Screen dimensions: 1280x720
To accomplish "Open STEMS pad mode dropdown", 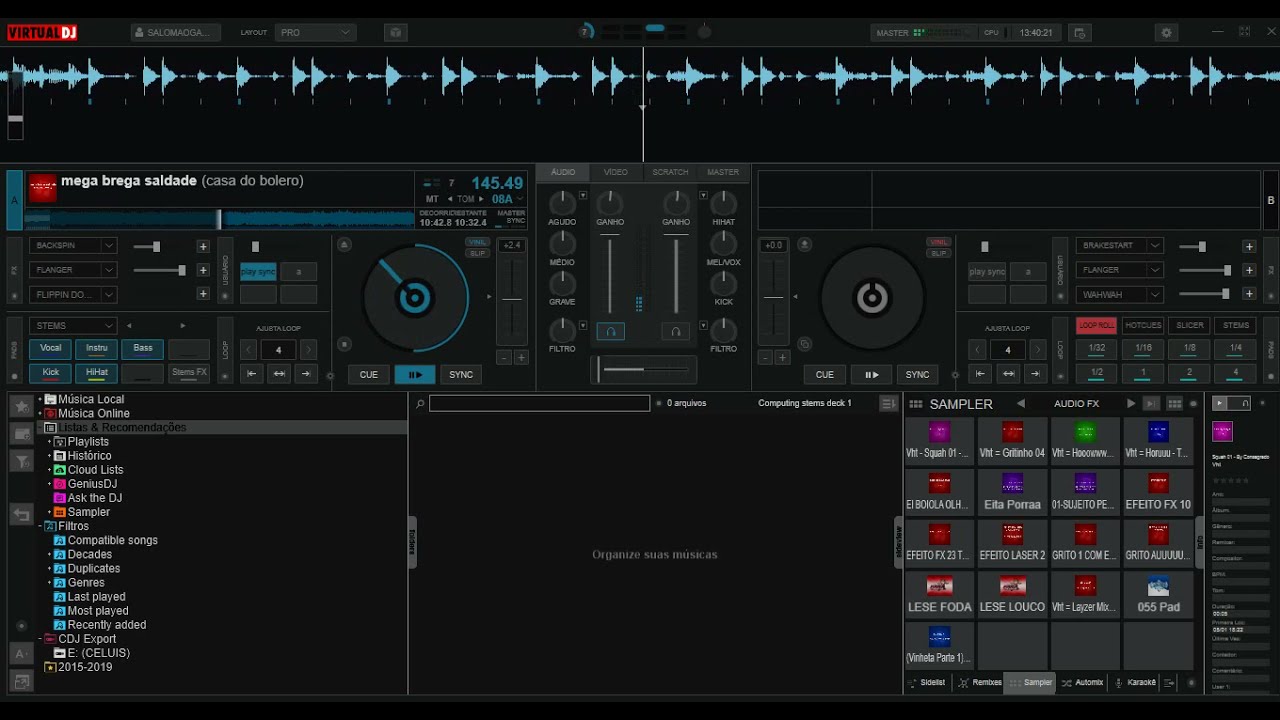I will click(73, 326).
